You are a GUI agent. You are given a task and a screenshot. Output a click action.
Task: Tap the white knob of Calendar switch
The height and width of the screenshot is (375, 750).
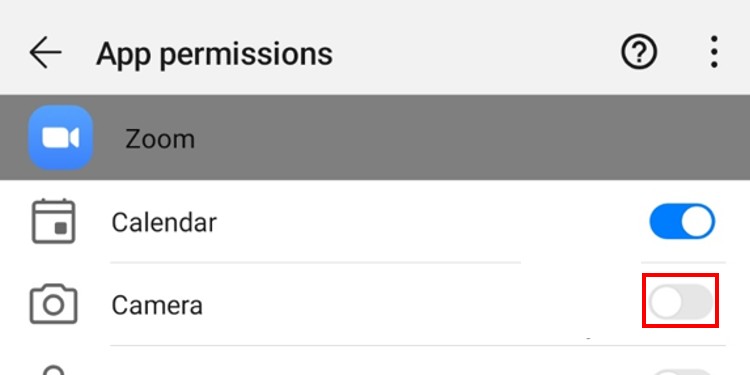[x=697, y=221]
